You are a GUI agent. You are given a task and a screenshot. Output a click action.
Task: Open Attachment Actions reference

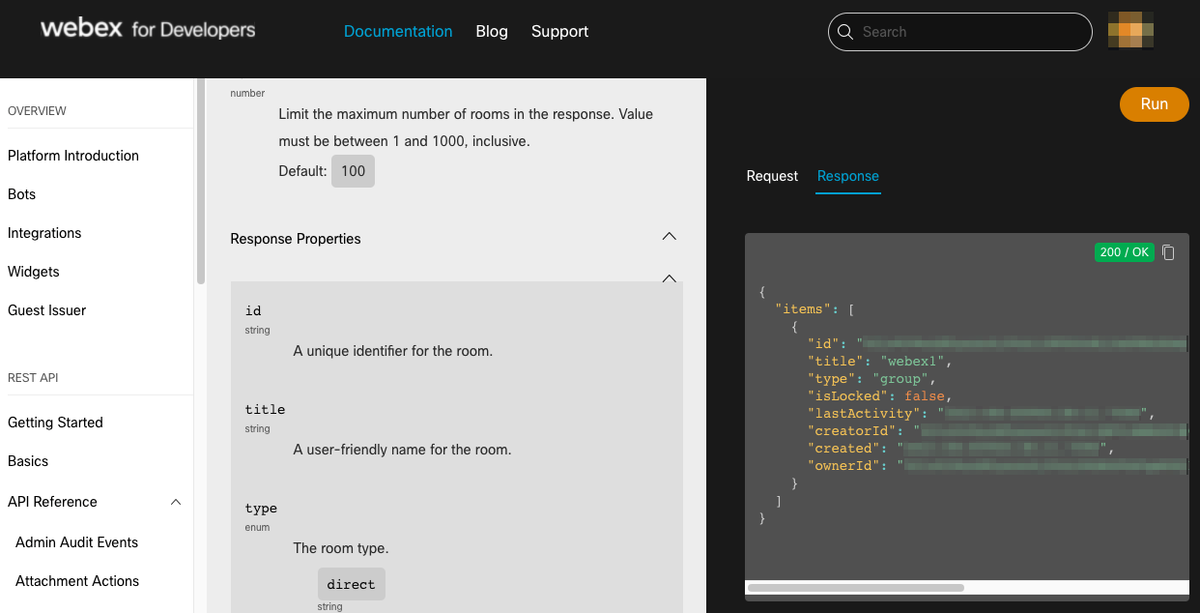pyautogui.click(x=77, y=581)
